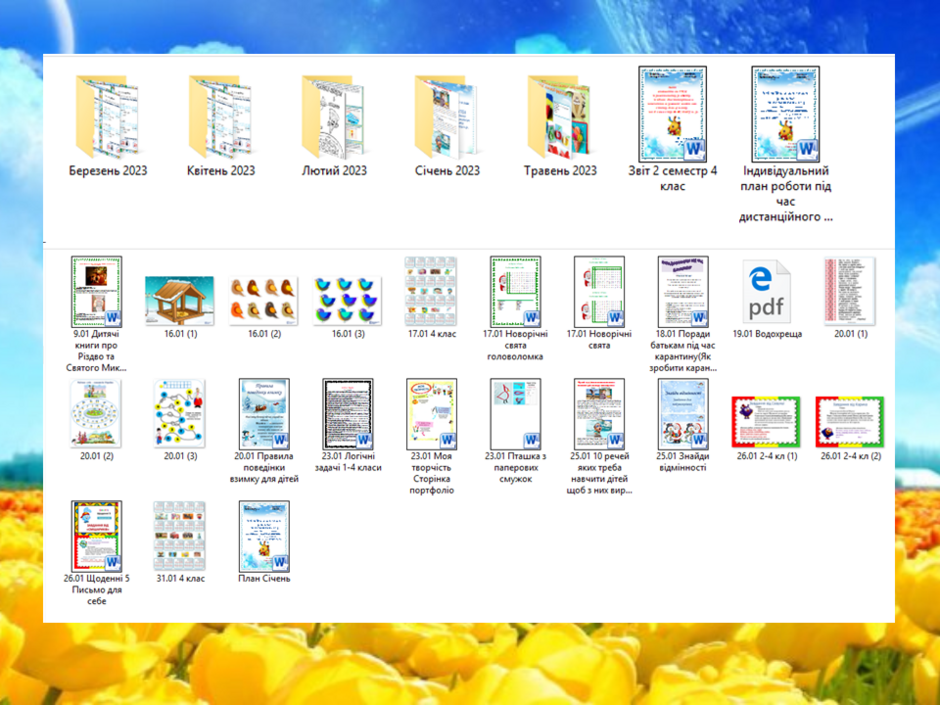The image size is (940, 705).
Task: Select birdhouse image 16.01 (1)
Action: click(x=180, y=301)
